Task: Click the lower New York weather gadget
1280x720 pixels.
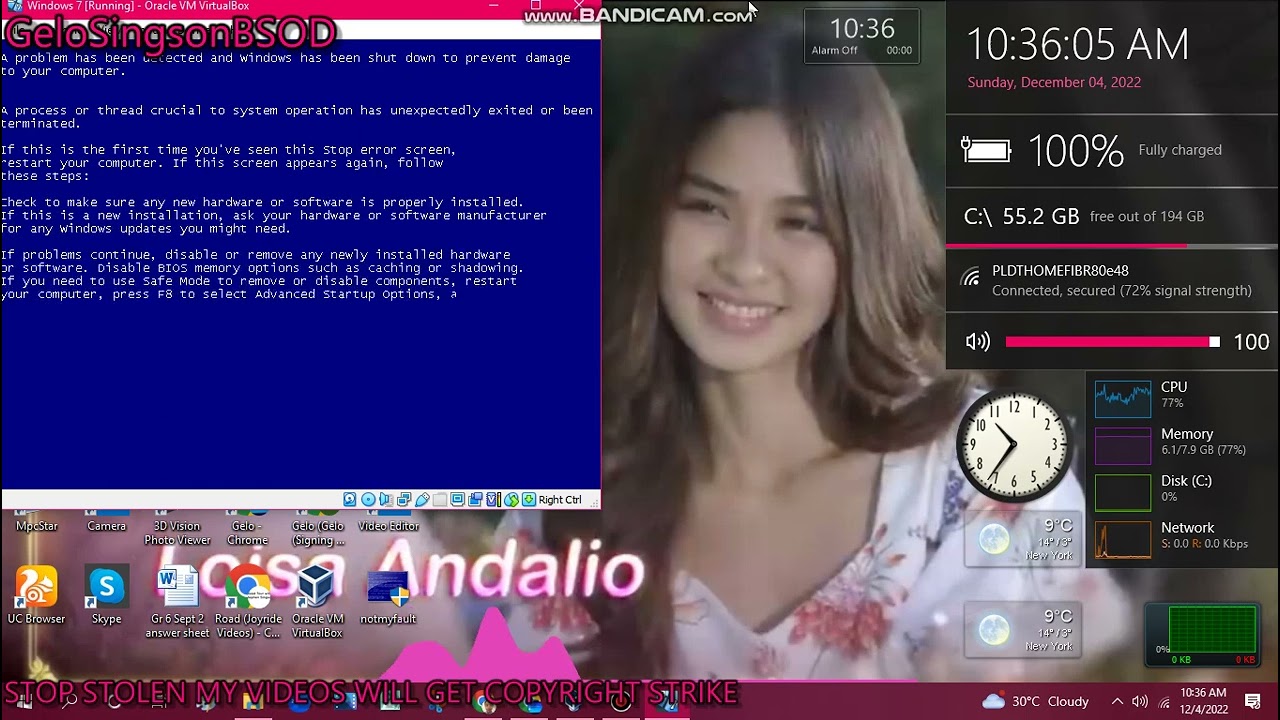Action: click(x=1022, y=630)
